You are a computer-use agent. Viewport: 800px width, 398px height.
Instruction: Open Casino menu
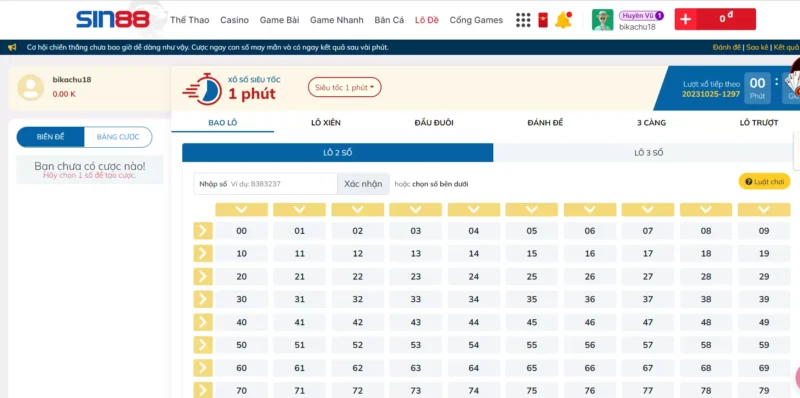tap(235, 20)
